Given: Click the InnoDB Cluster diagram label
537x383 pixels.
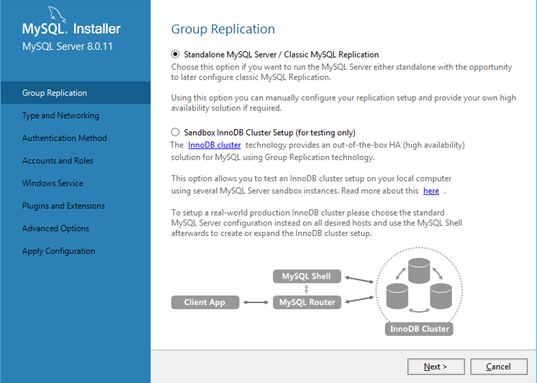Looking at the screenshot, I should 419,329.
